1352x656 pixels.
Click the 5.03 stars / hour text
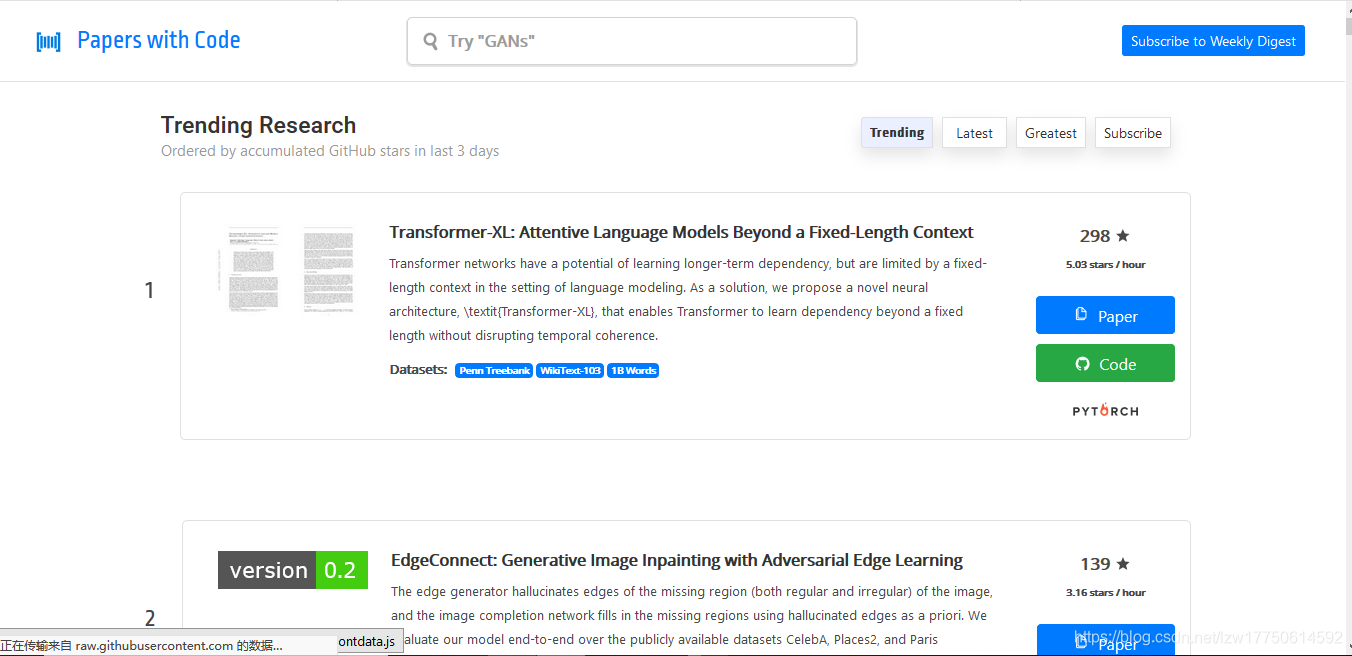tap(1105, 265)
